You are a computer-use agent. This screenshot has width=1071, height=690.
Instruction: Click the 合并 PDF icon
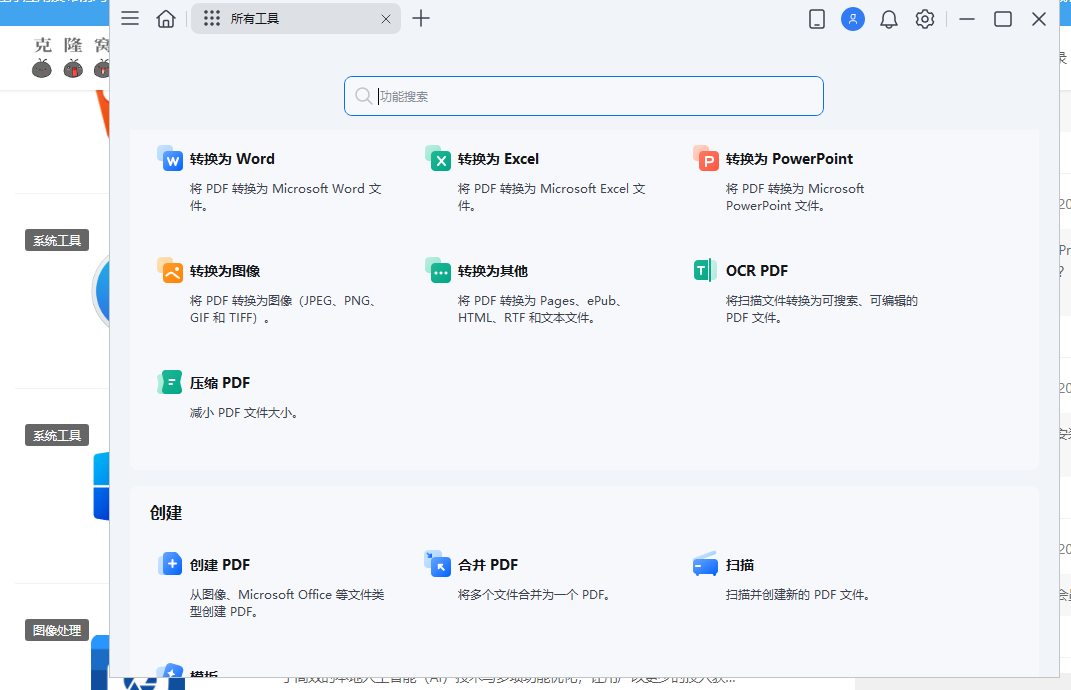[438, 564]
